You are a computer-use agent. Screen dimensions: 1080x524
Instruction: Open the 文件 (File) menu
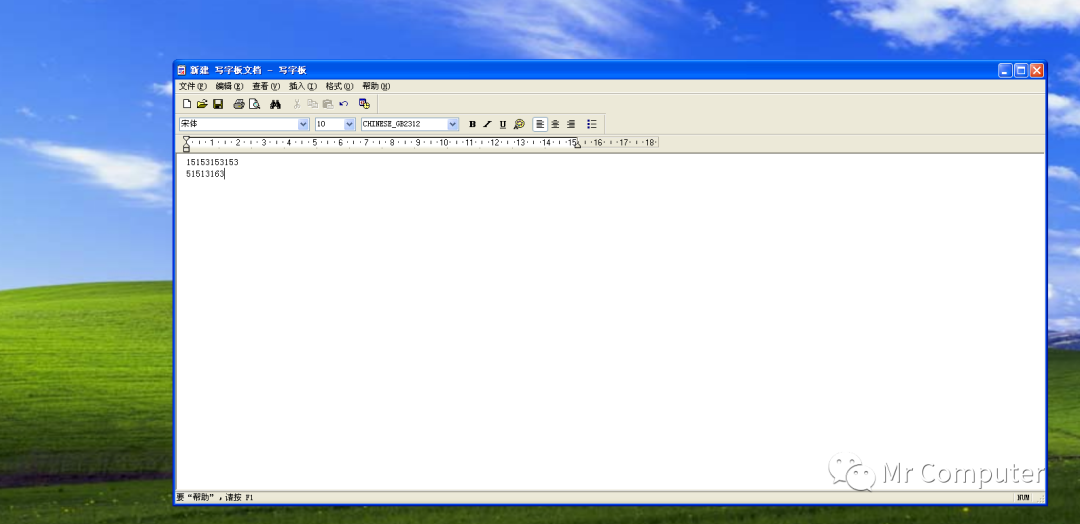193,86
